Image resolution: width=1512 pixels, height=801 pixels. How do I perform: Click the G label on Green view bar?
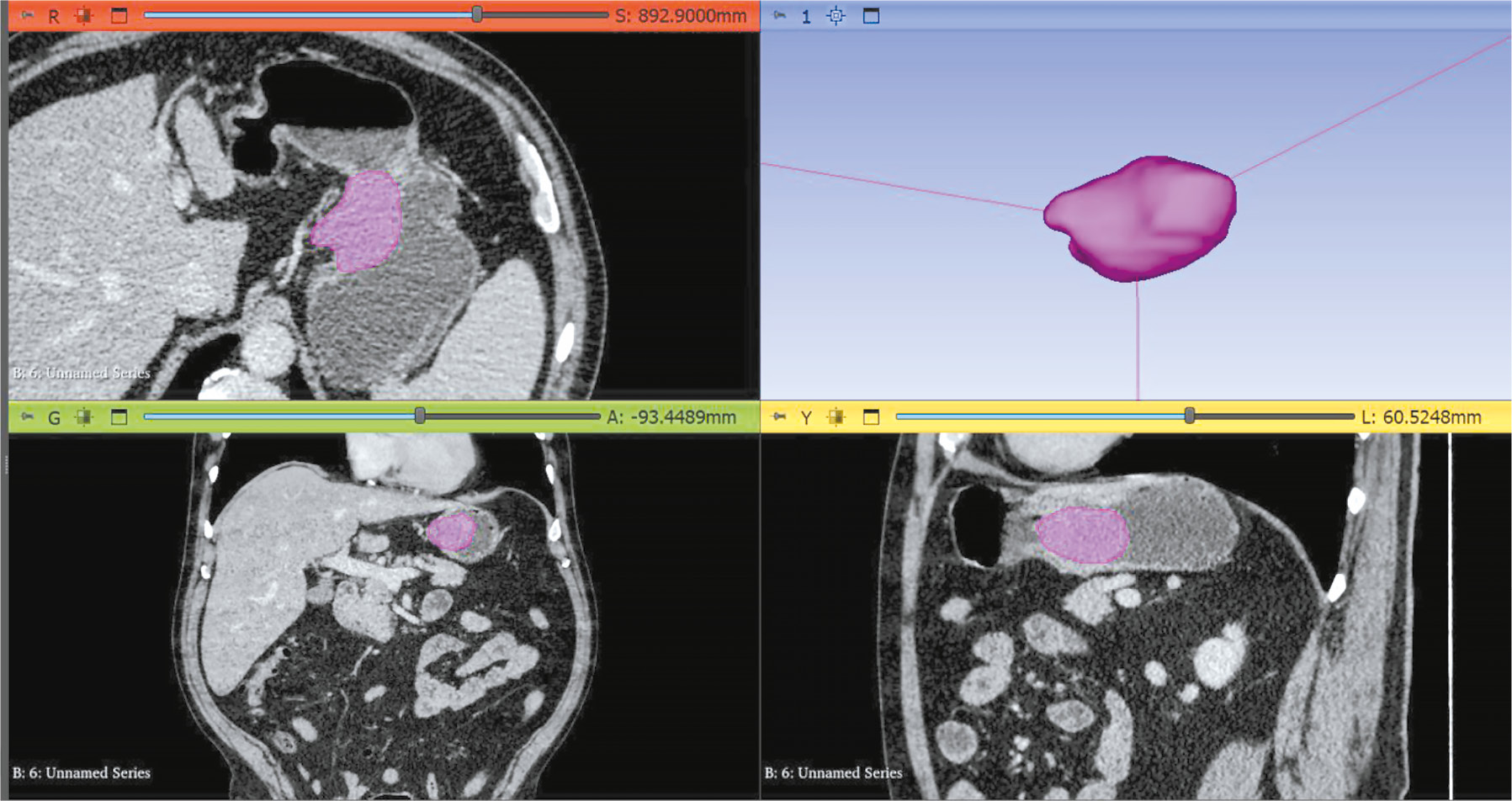point(54,418)
